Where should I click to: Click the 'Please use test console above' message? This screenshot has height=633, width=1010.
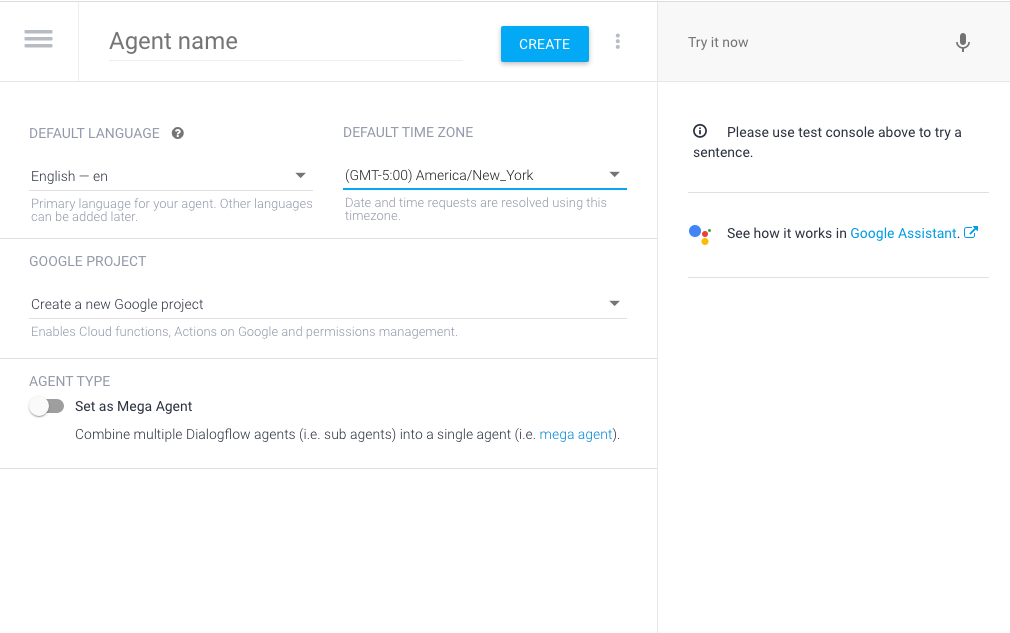[827, 142]
